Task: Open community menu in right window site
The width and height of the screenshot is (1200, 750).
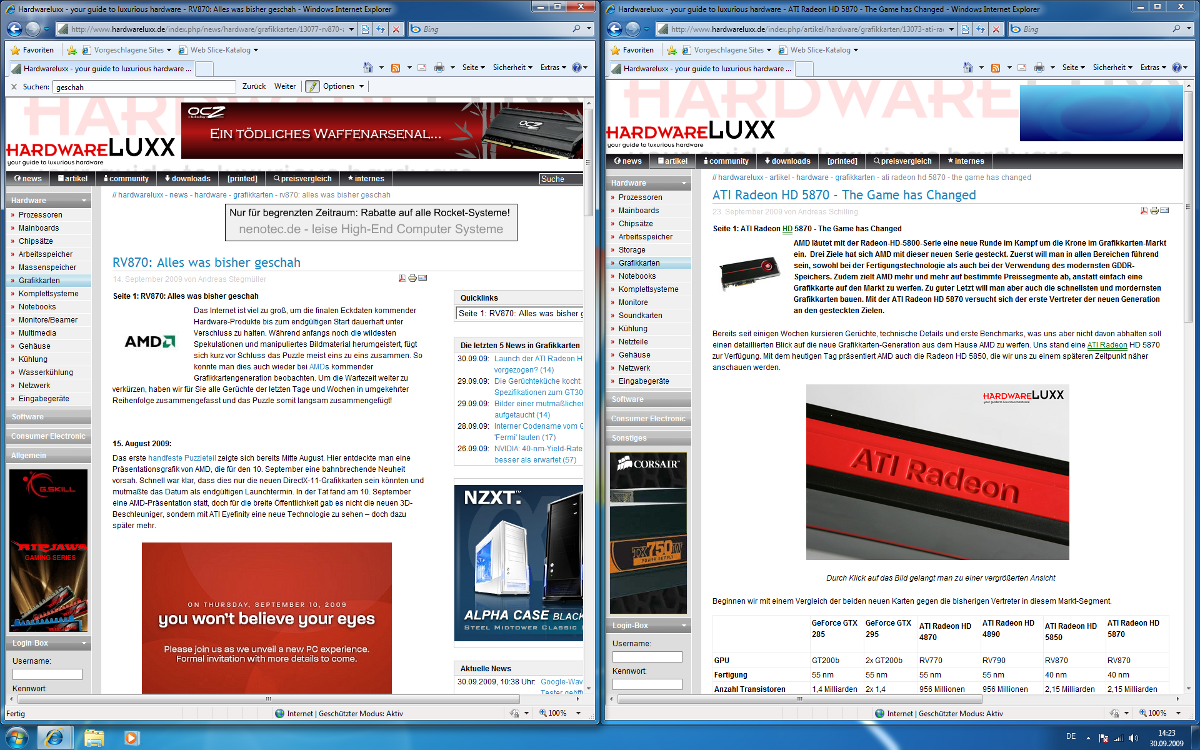Action: point(726,161)
